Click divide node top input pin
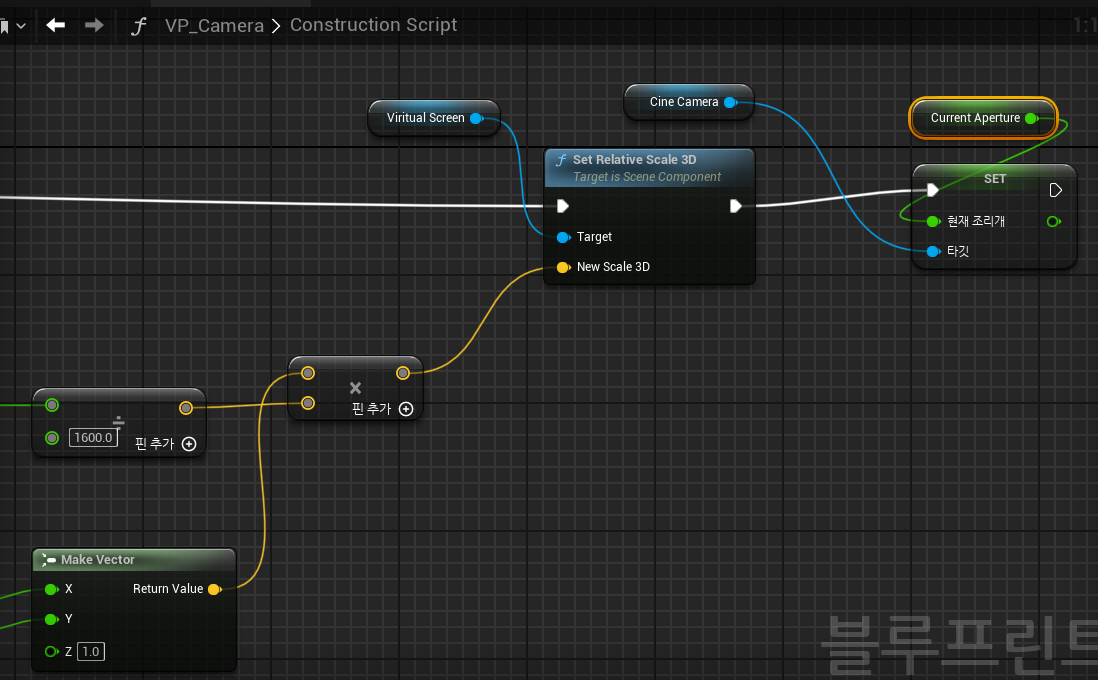This screenshot has height=680, width=1098. point(52,405)
